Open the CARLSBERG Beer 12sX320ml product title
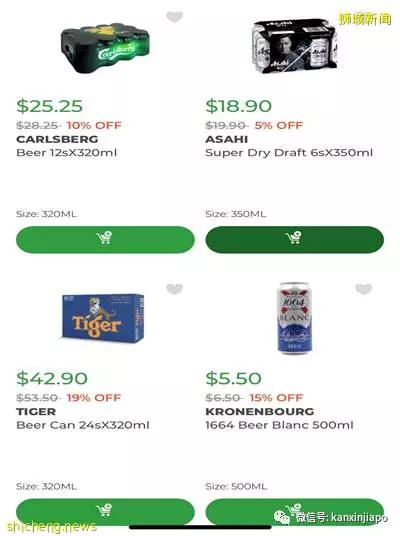 66,146
